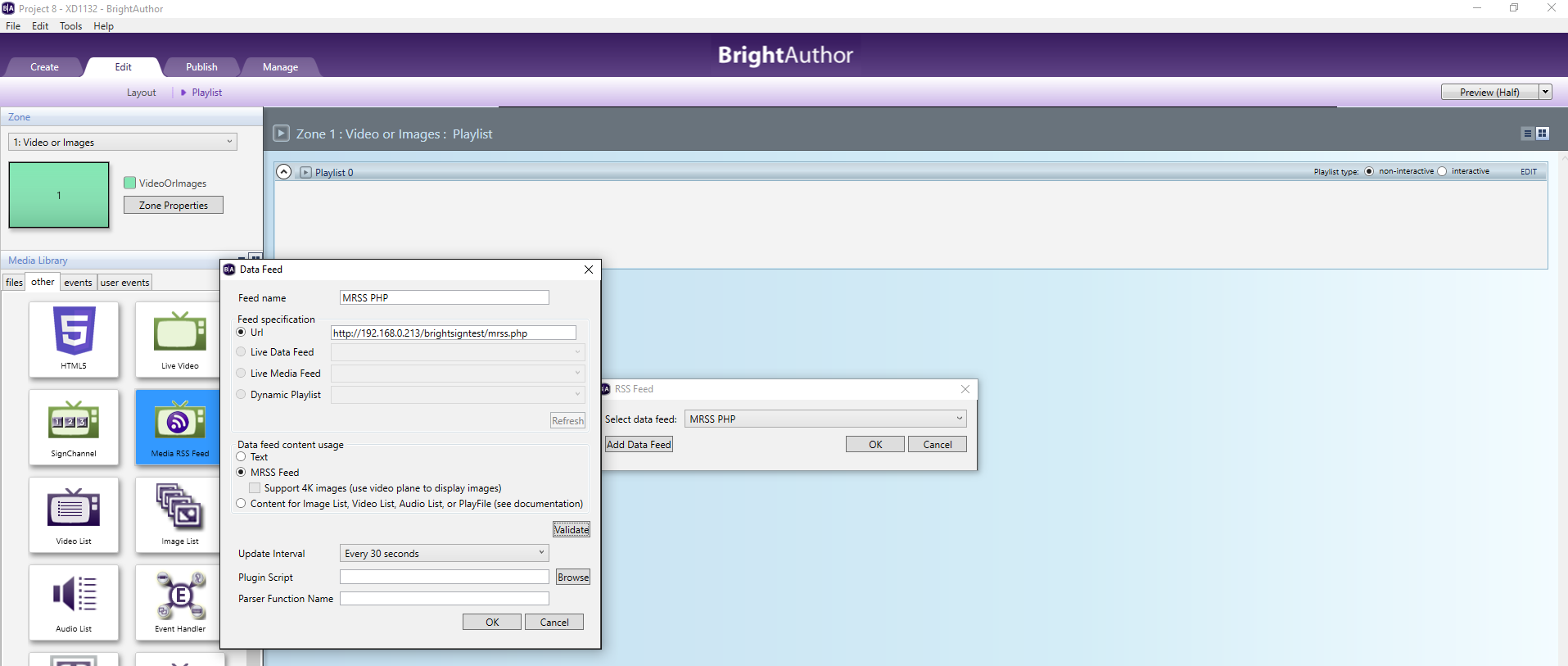Click the Playlist 0 play icon

pyautogui.click(x=305, y=173)
